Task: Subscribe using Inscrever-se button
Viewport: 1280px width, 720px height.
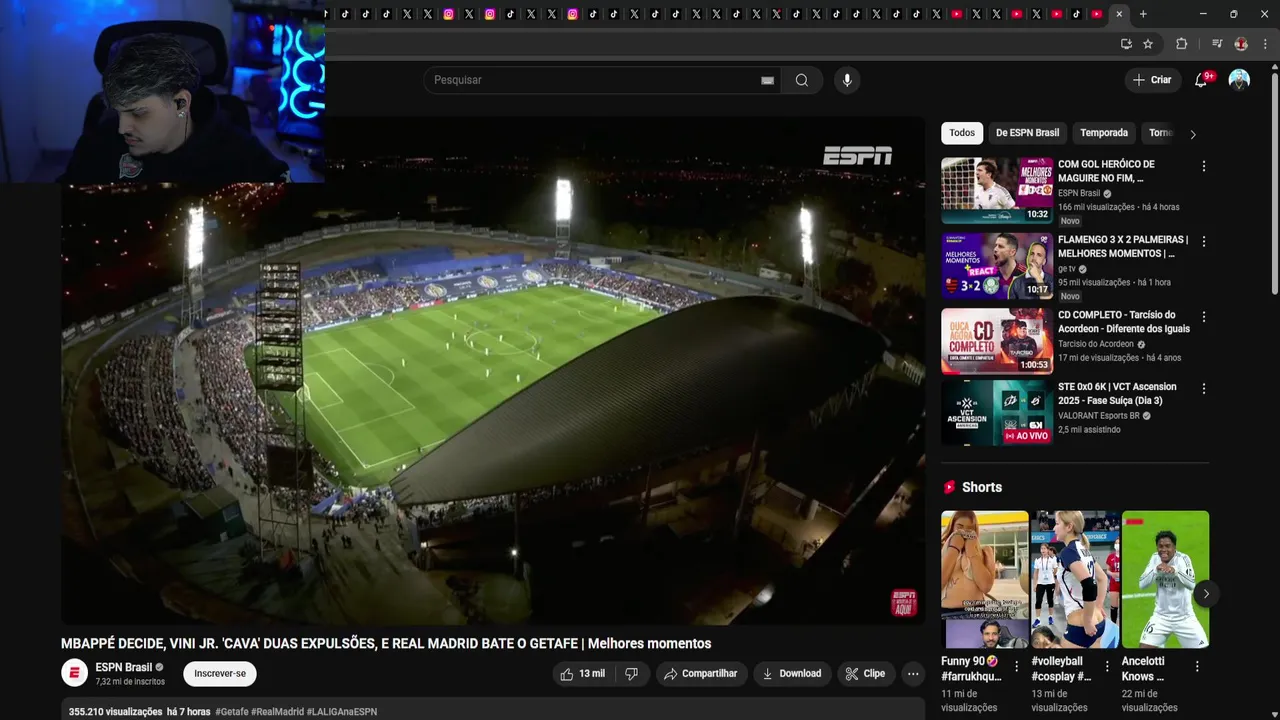Action: click(220, 674)
